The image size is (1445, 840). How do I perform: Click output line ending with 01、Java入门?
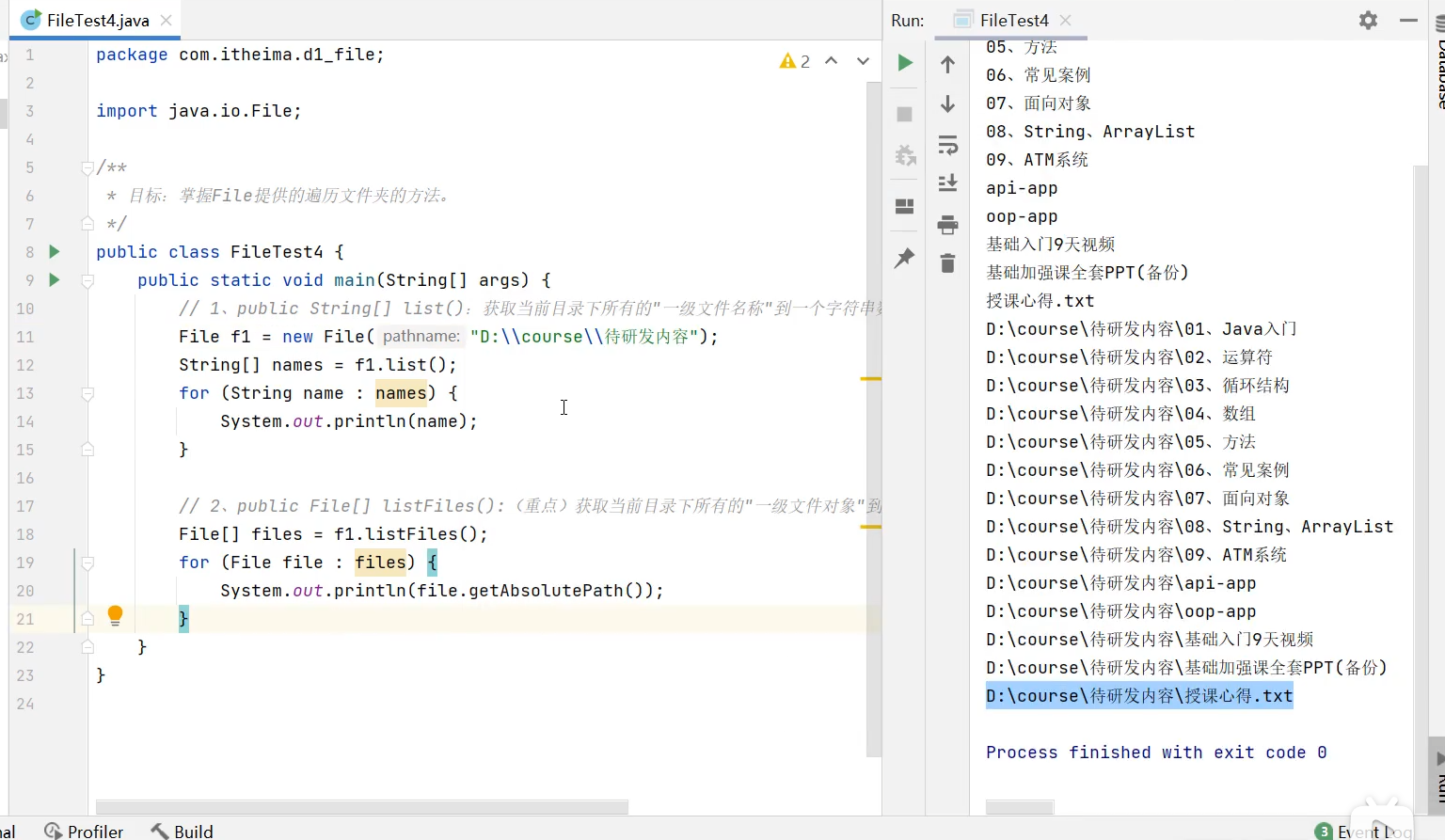coord(1141,329)
